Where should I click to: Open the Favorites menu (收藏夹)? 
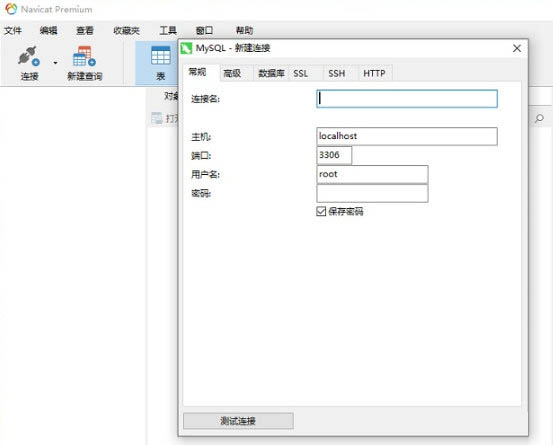click(126, 31)
